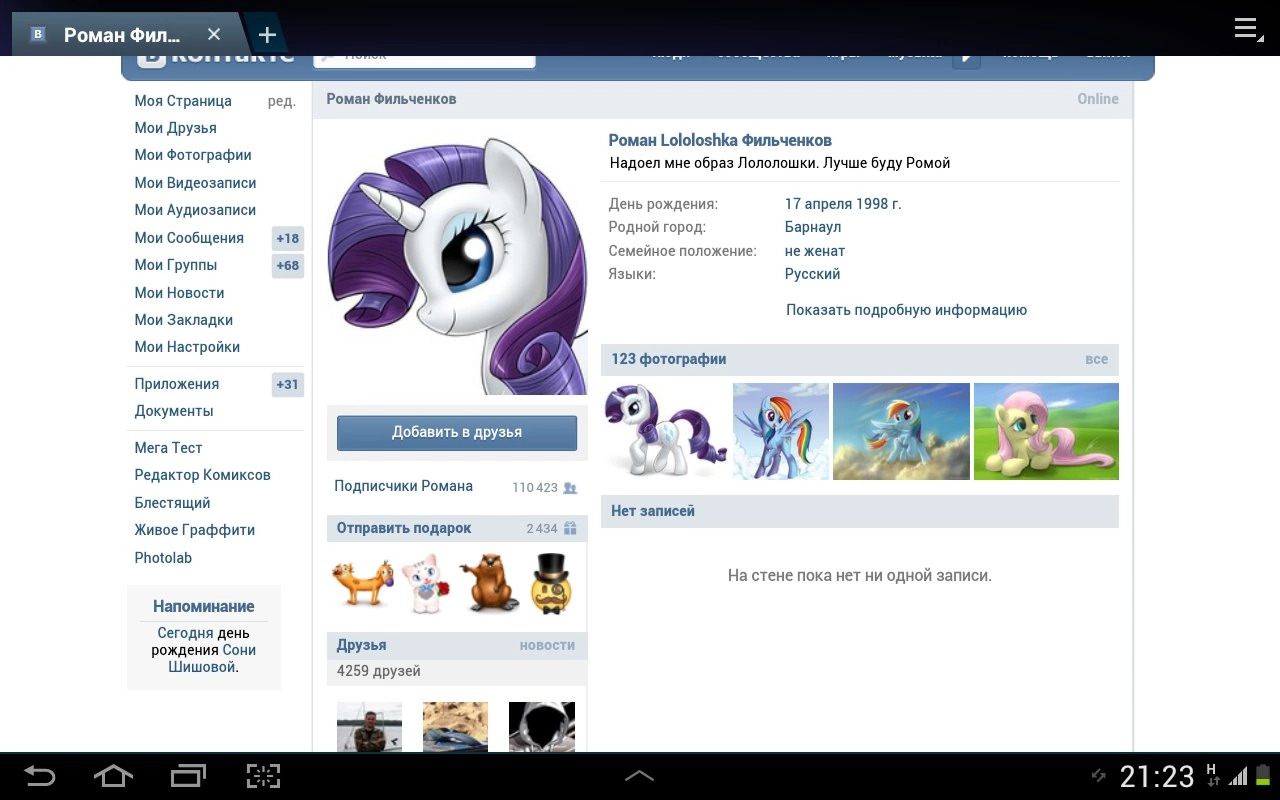Image resolution: width=1280 pixels, height=800 pixels.
Task: Open Приложения
Action: (177, 384)
